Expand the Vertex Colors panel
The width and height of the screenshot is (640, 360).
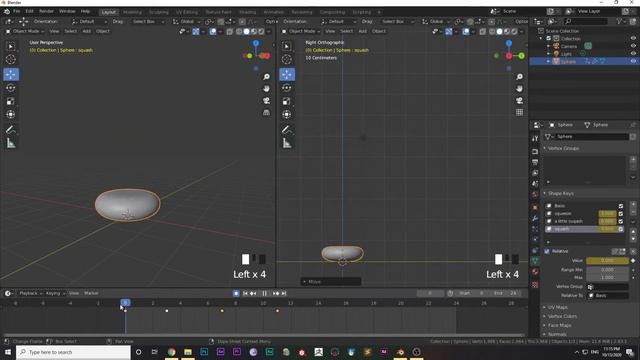(x=562, y=316)
